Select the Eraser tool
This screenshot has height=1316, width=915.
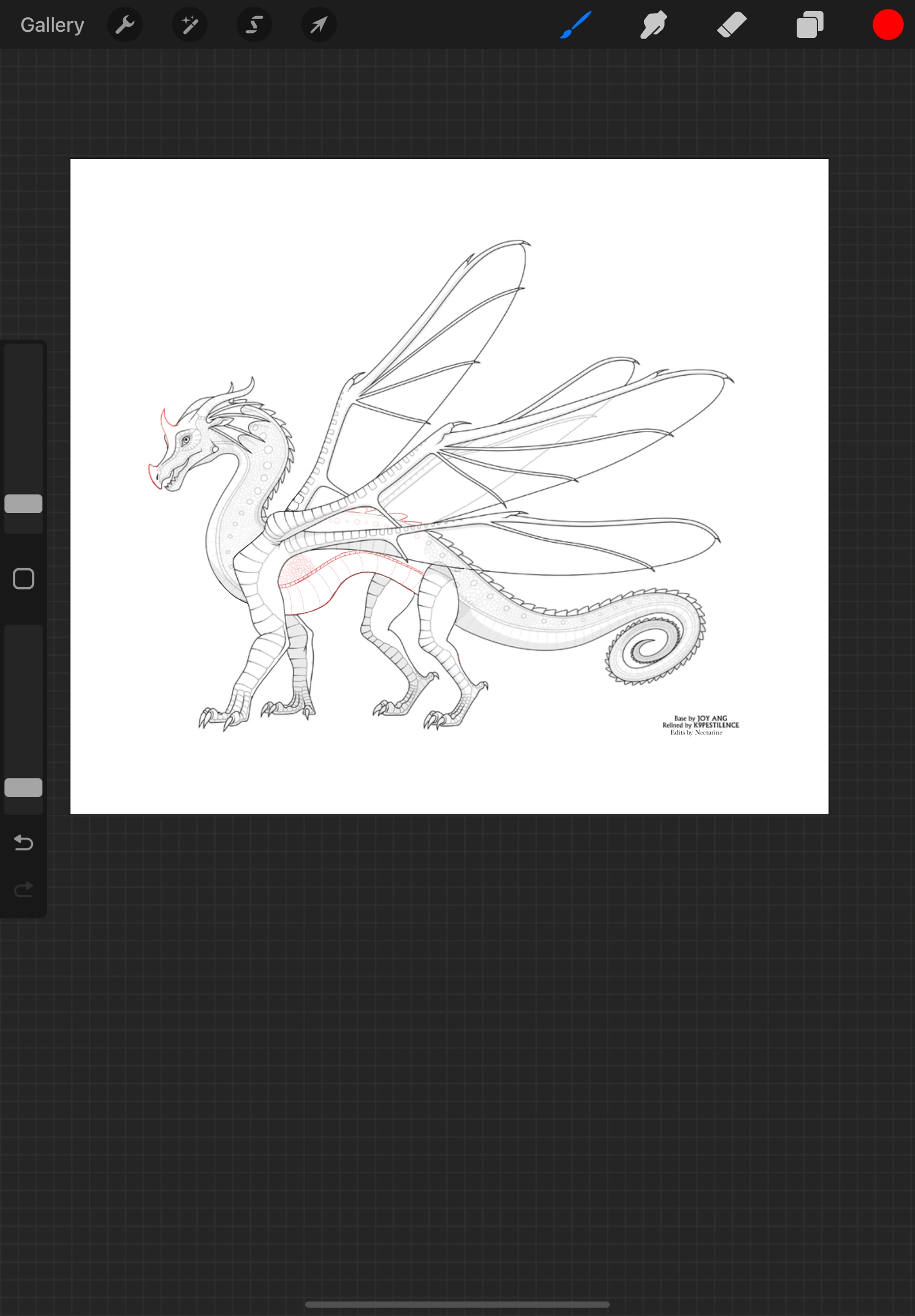731,25
